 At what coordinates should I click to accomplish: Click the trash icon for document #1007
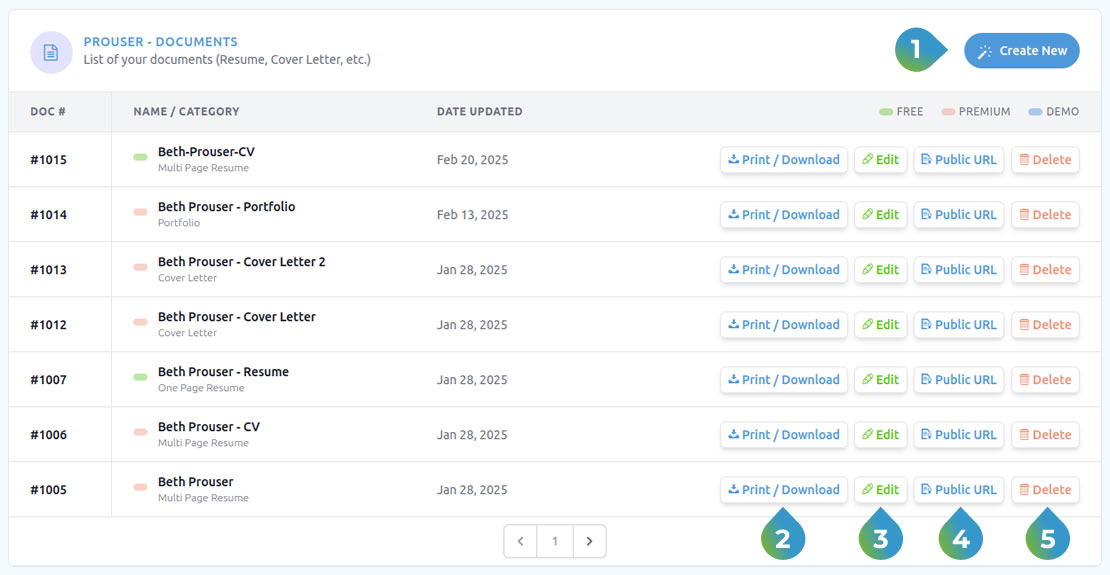point(1023,380)
